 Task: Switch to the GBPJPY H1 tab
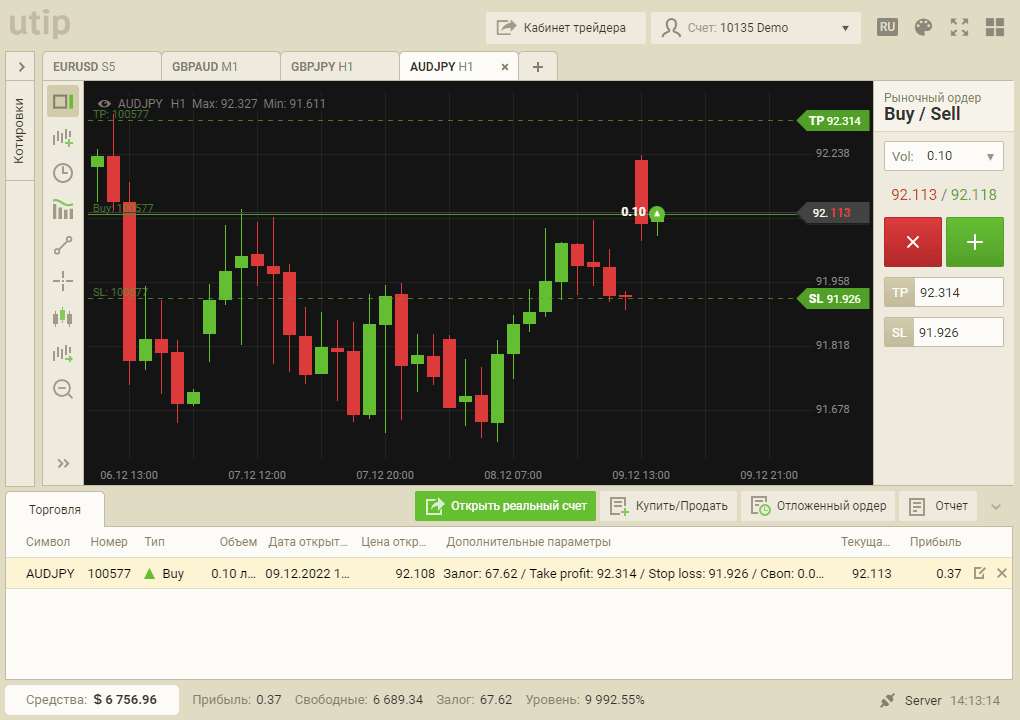tap(340, 66)
